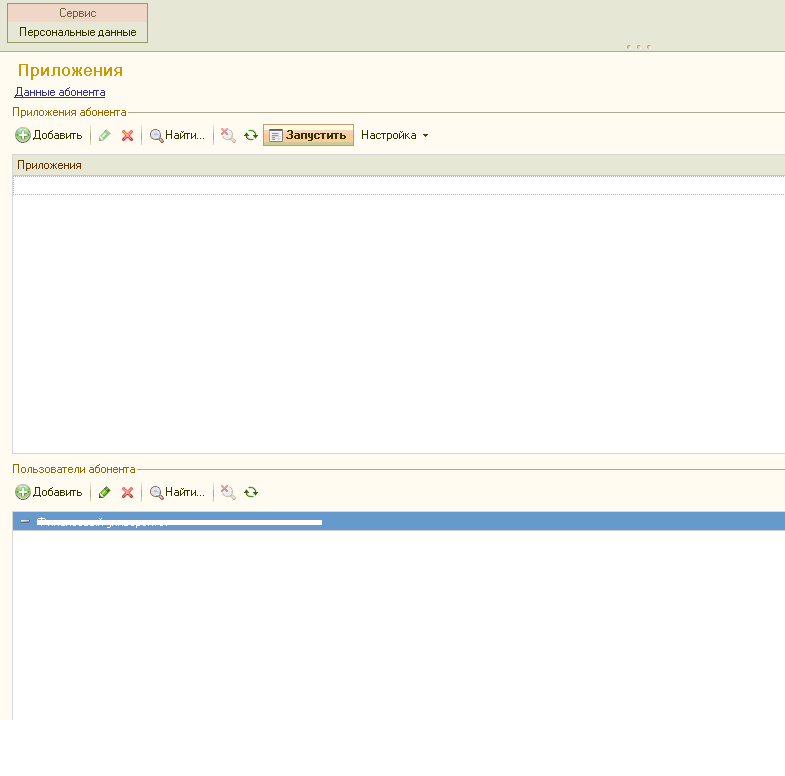785x776 pixels.
Task: Open Персональные данные menu item
Action: tap(78, 32)
